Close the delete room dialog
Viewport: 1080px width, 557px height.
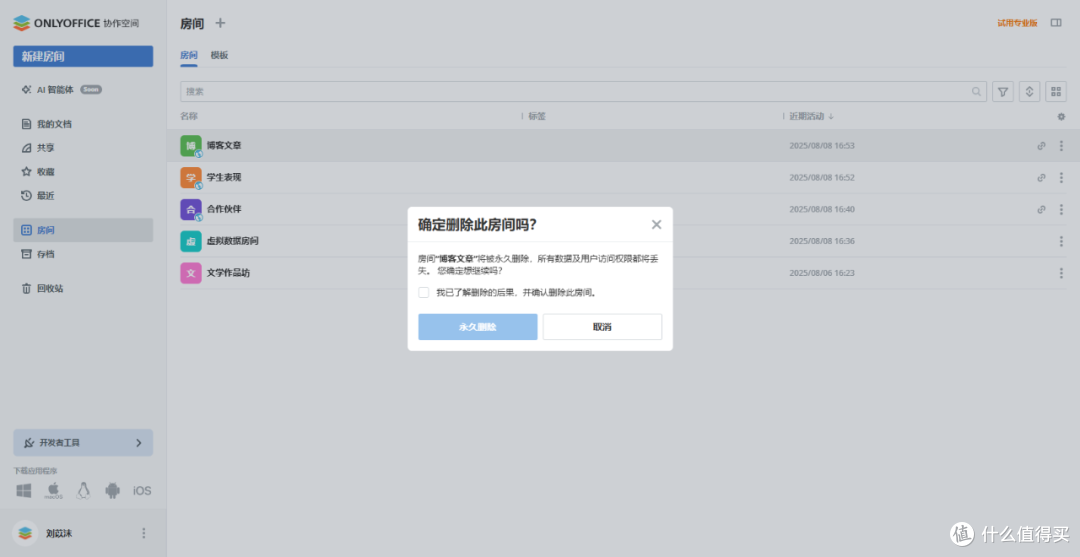(x=656, y=224)
